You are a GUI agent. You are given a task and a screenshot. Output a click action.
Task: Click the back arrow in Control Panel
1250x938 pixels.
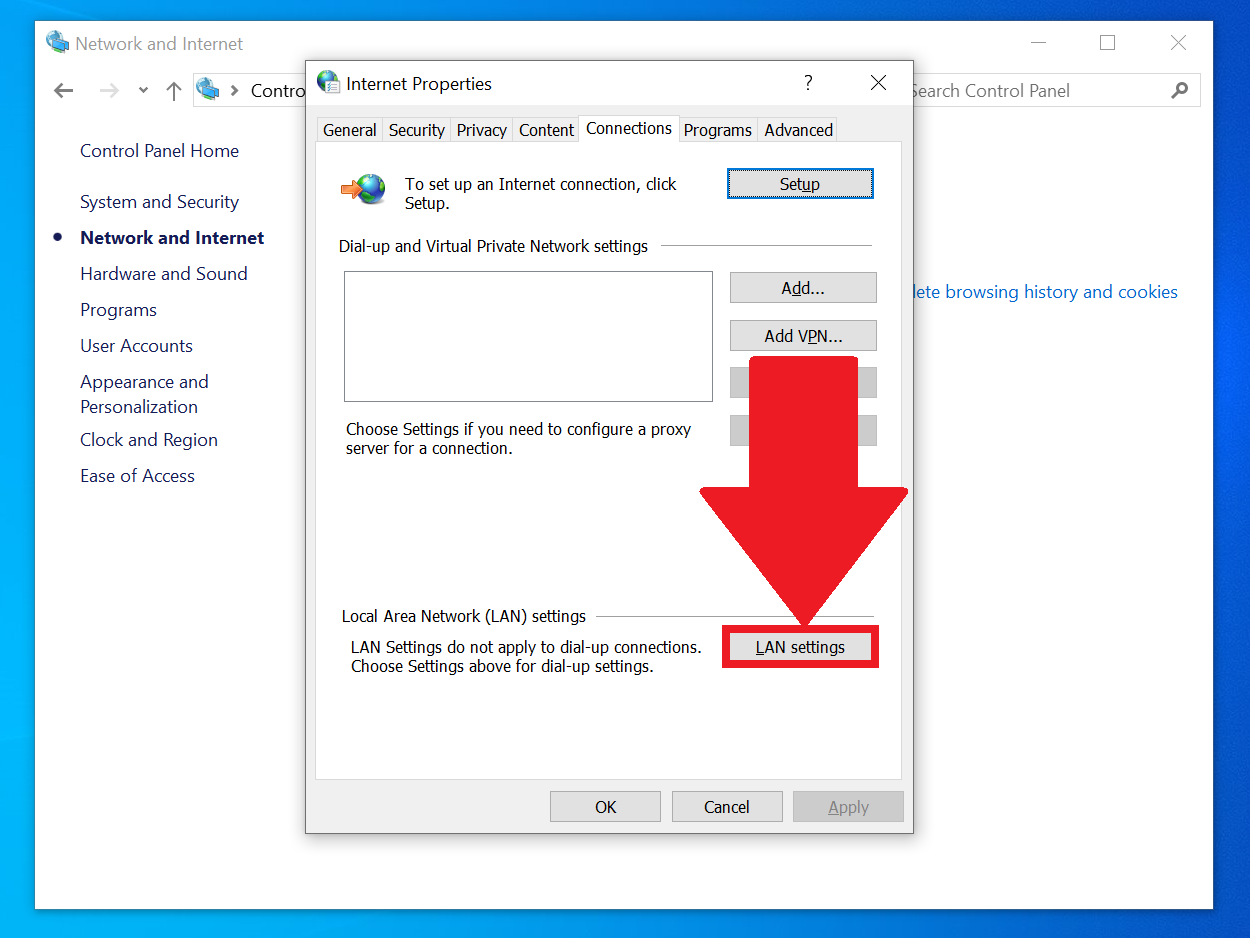(x=64, y=91)
